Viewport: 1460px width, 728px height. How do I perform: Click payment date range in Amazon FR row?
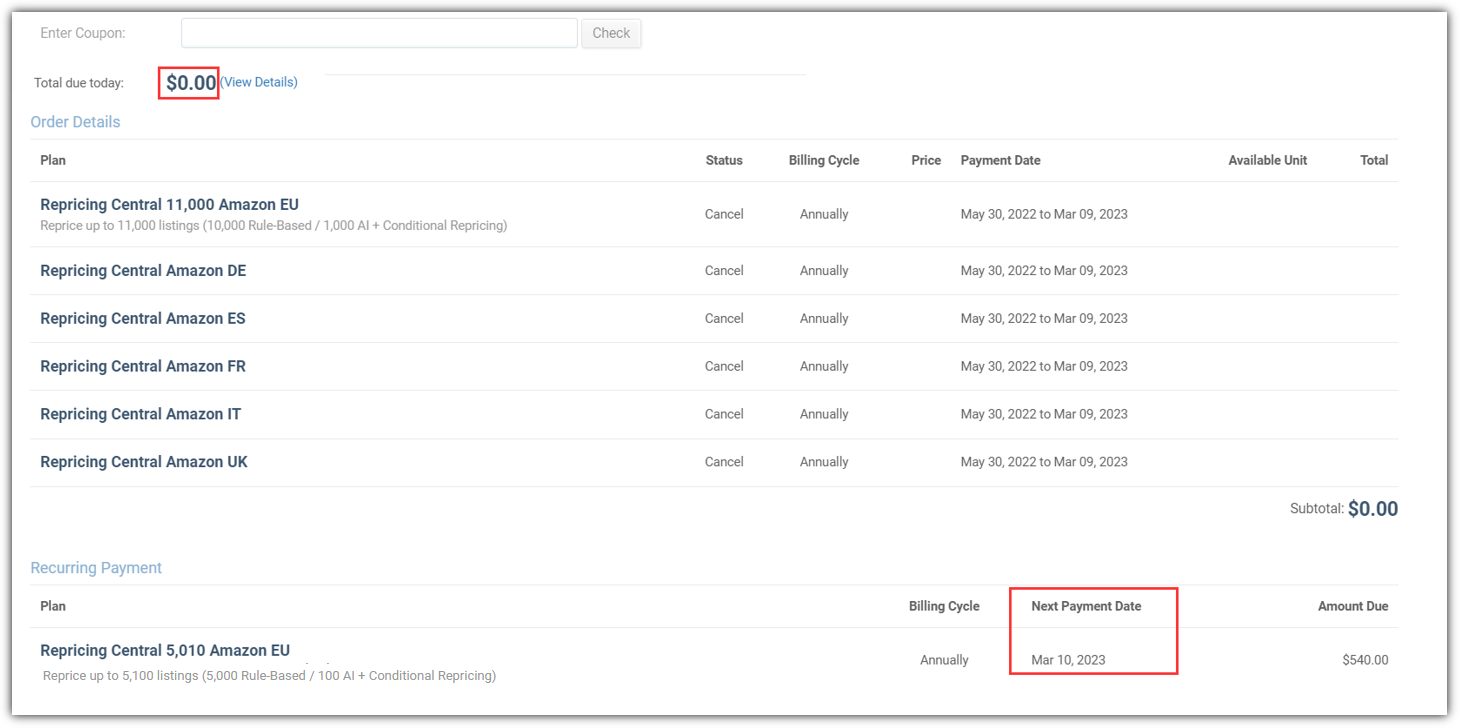click(1044, 367)
